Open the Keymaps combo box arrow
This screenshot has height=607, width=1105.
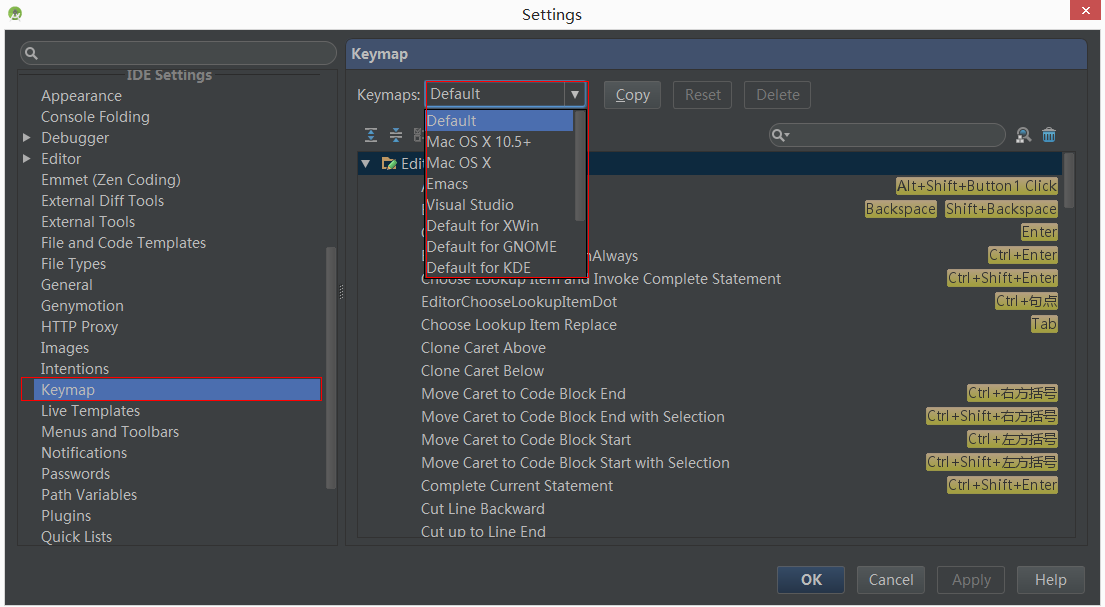click(574, 94)
